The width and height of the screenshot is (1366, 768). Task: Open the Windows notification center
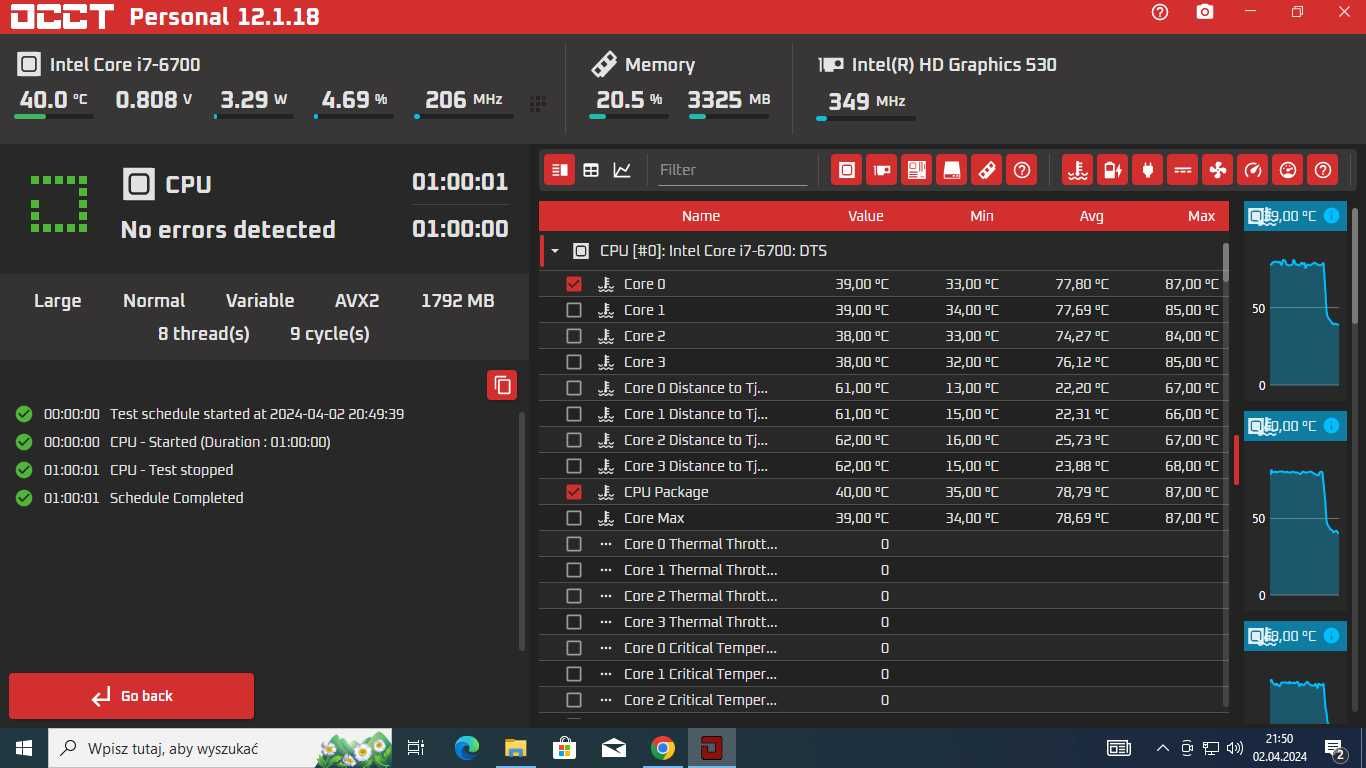(x=1334, y=748)
